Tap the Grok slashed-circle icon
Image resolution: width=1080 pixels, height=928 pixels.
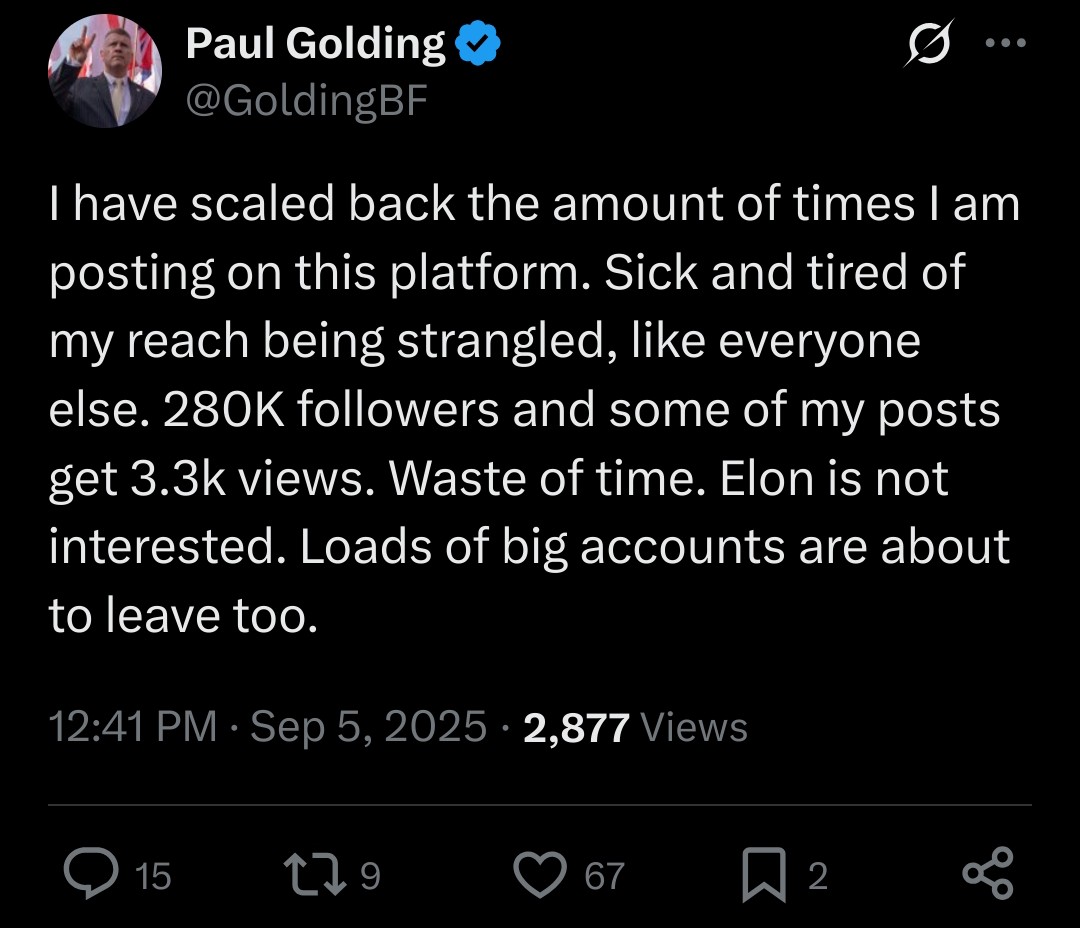926,45
